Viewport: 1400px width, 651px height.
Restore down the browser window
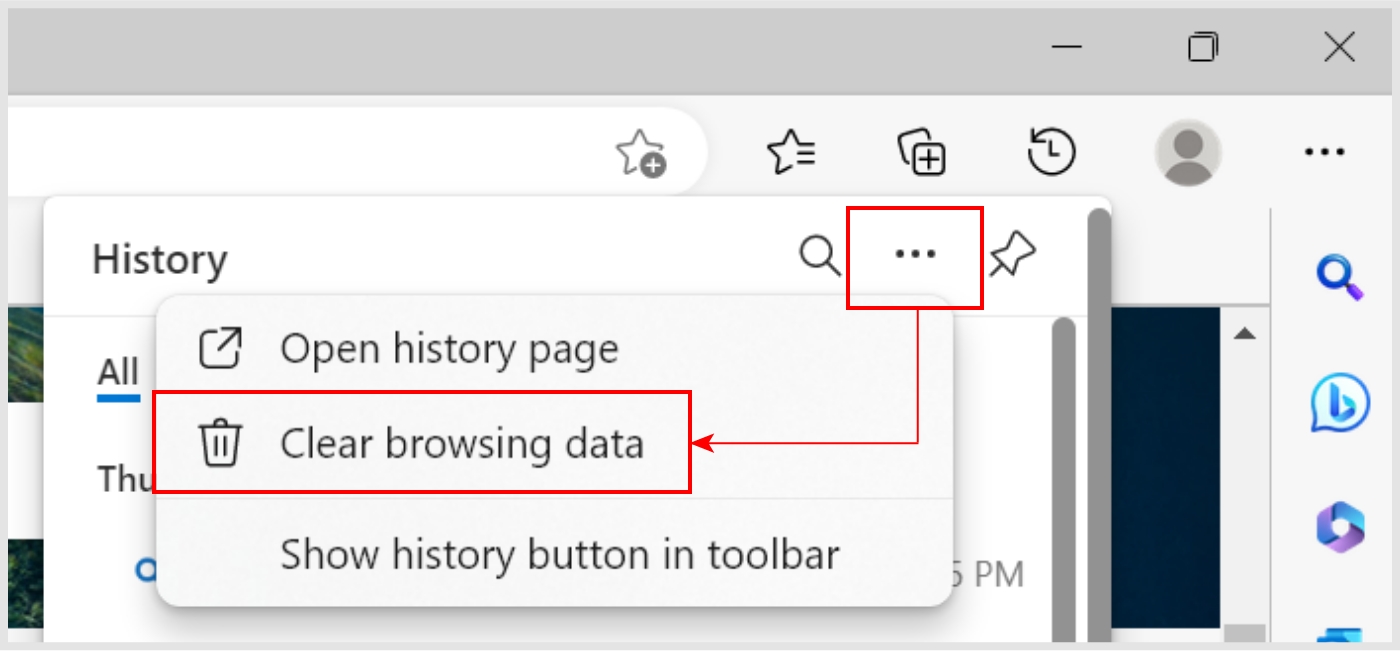pyautogui.click(x=1203, y=47)
